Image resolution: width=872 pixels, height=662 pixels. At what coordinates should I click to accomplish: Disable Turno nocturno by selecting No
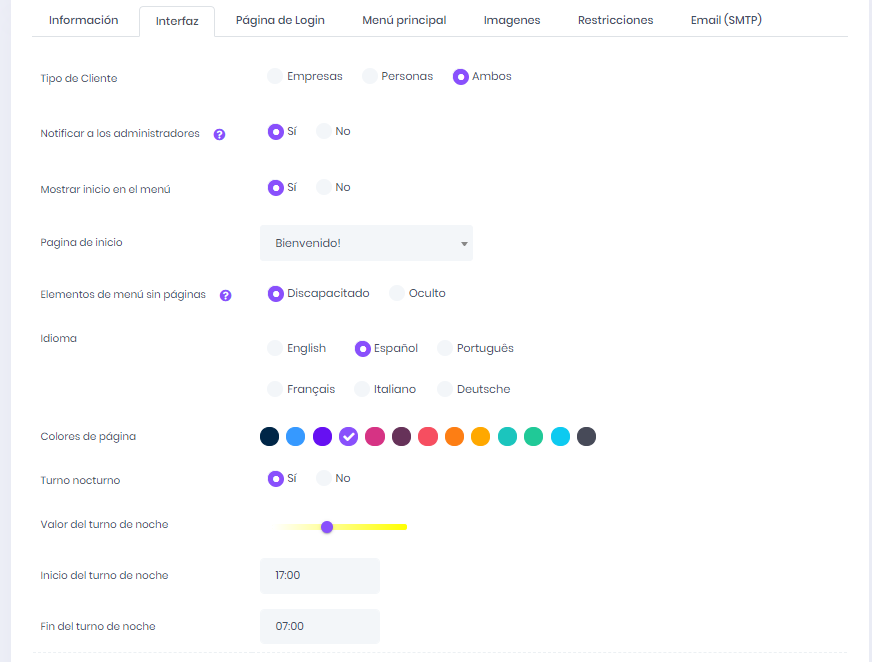pos(324,478)
